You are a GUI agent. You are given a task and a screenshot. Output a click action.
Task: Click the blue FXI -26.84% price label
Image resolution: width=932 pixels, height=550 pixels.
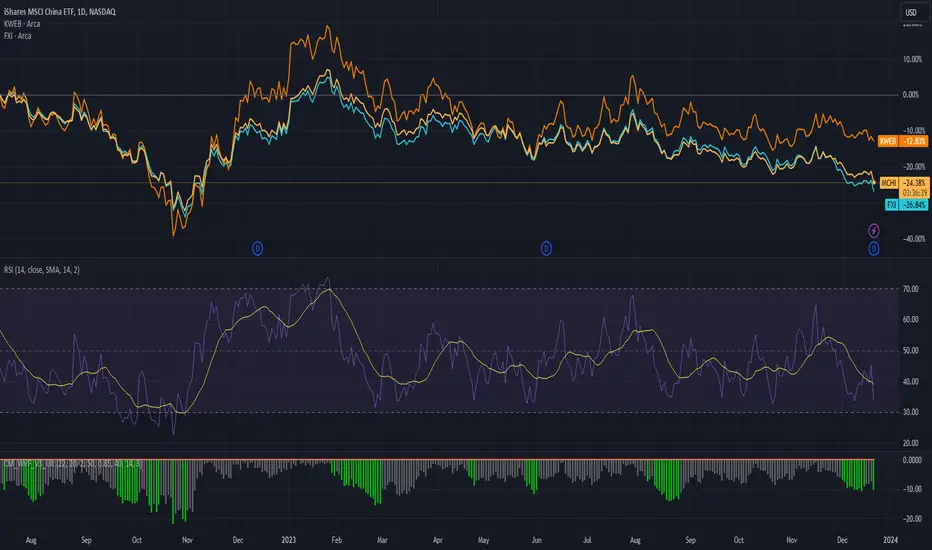coord(906,205)
